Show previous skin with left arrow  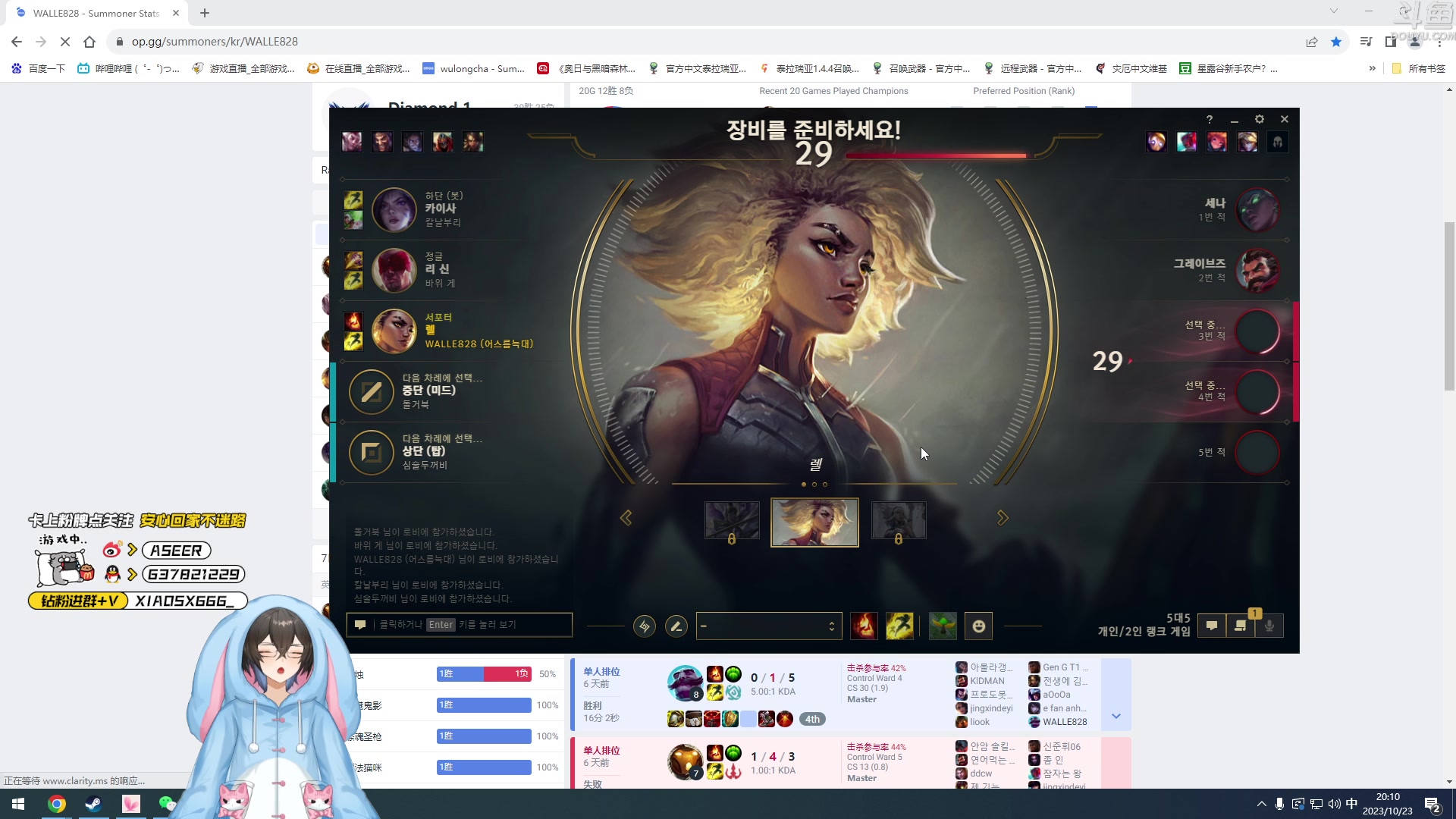coord(626,518)
